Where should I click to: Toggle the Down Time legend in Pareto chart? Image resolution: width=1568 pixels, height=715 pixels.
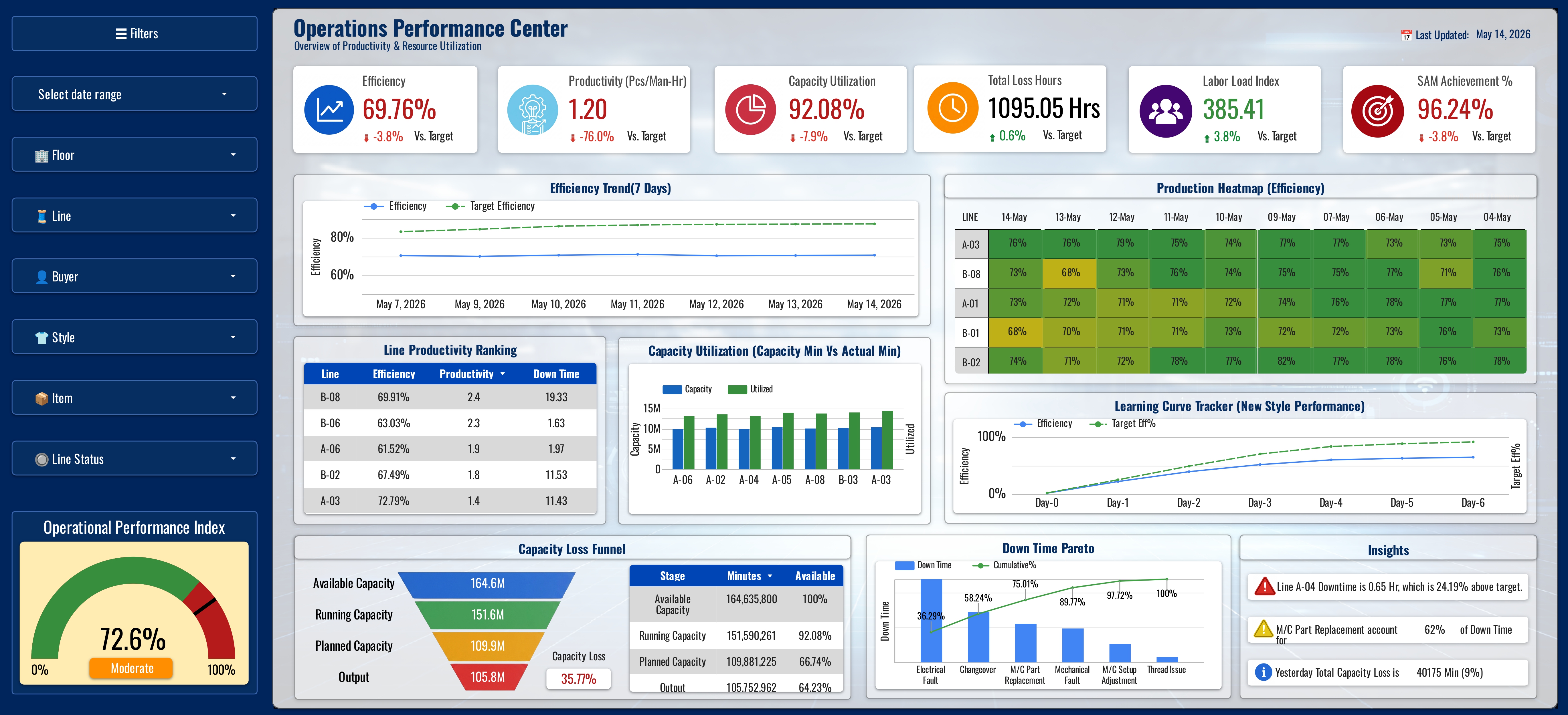tap(924, 565)
